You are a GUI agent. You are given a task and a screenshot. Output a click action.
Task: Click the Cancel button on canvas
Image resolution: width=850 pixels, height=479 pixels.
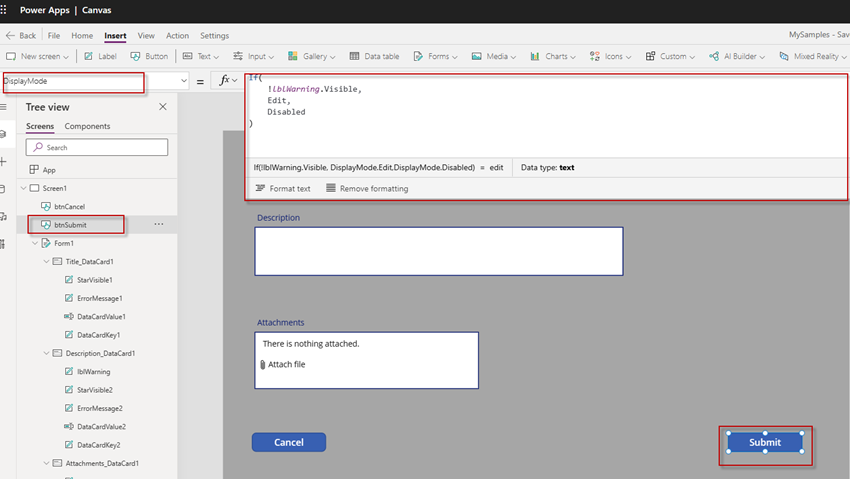[x=289, y=442]
